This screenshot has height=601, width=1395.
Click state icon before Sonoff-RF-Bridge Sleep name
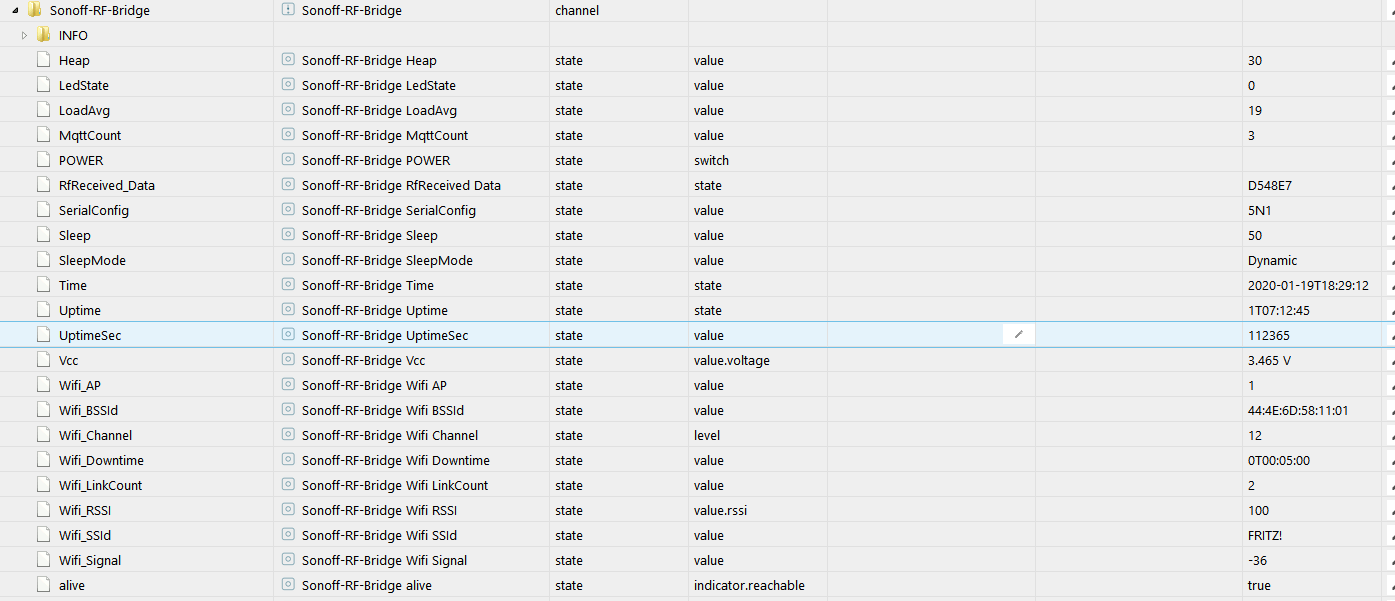(289, 235)
